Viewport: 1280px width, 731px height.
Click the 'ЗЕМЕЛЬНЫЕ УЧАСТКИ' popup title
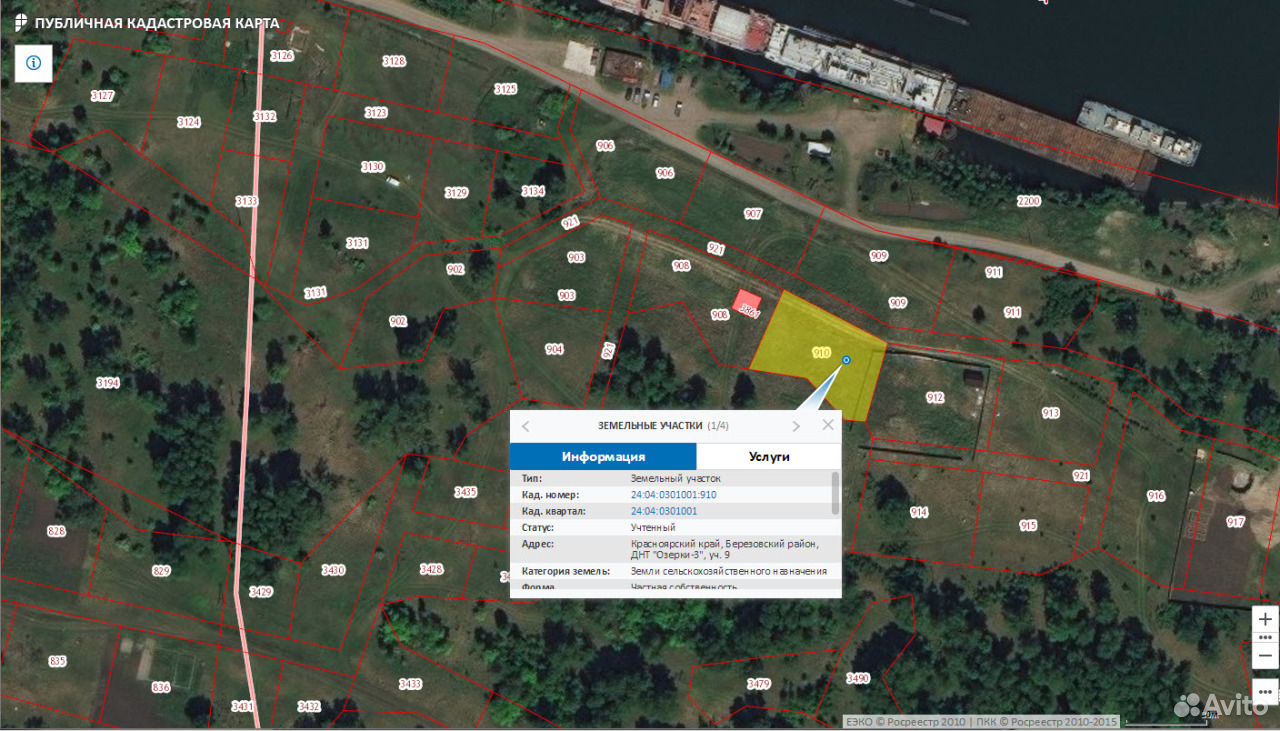[x=650, y=426]
